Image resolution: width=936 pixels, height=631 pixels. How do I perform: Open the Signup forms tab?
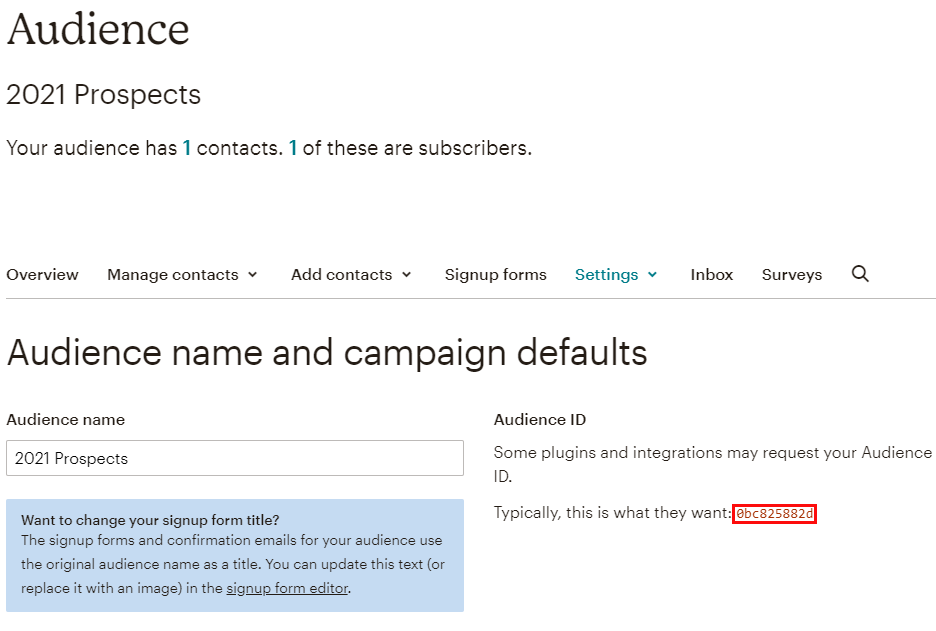[x=495, y=274]
